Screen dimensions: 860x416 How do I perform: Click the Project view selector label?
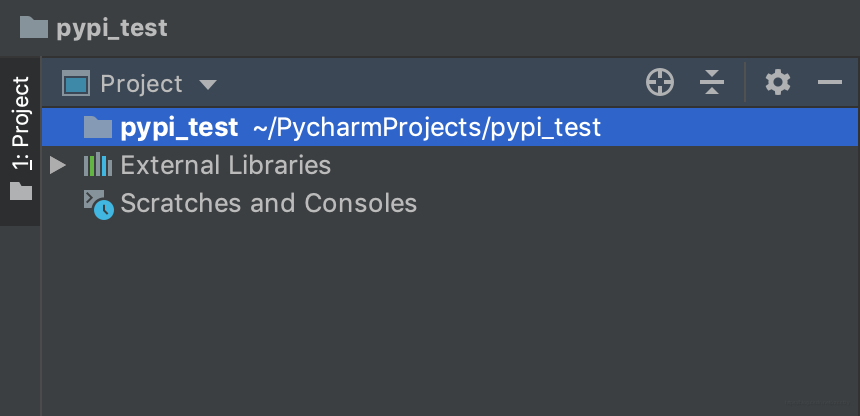coord(141,84)
